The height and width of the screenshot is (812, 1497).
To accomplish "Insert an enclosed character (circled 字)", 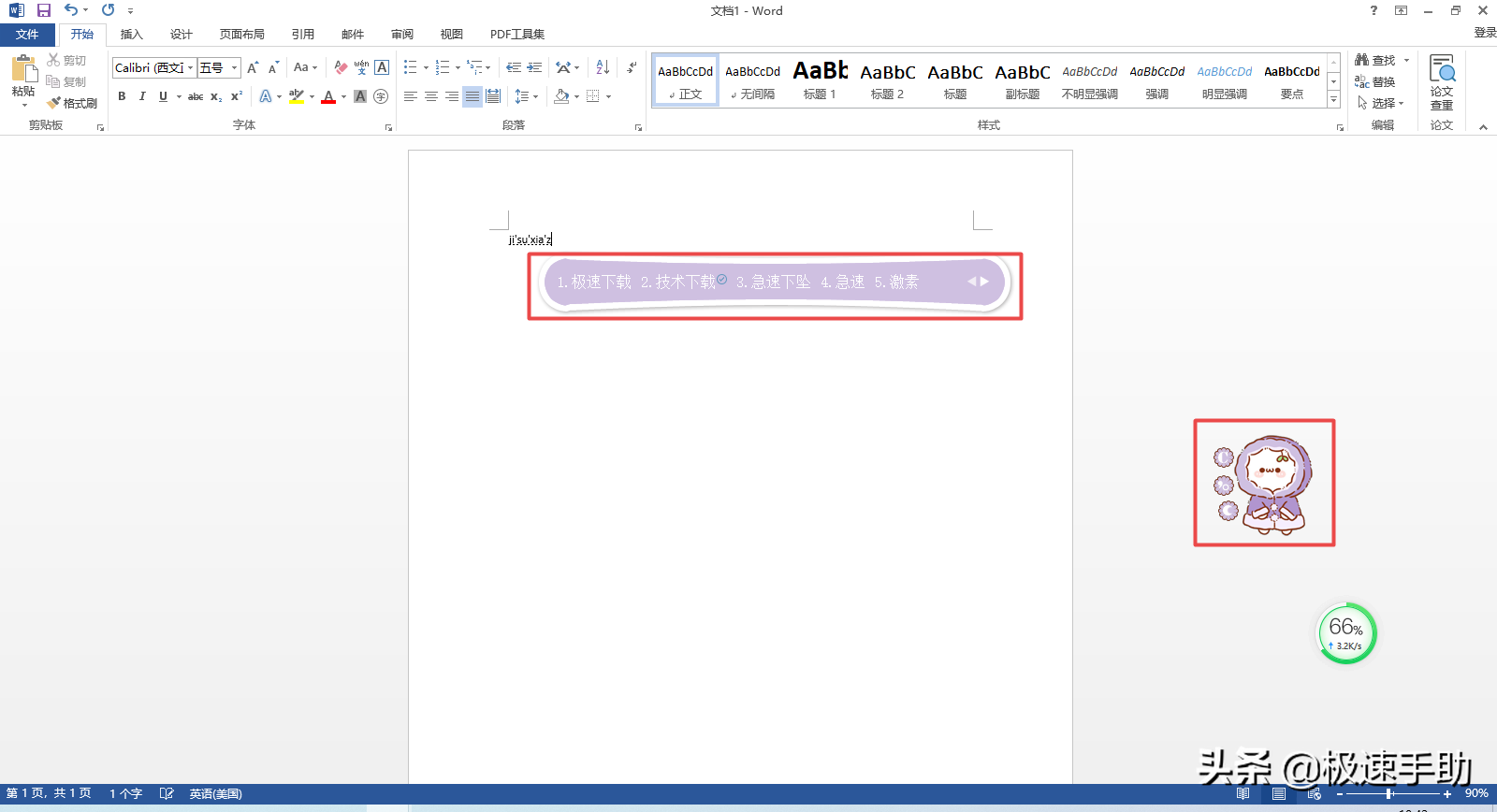I will click(381, 96).
